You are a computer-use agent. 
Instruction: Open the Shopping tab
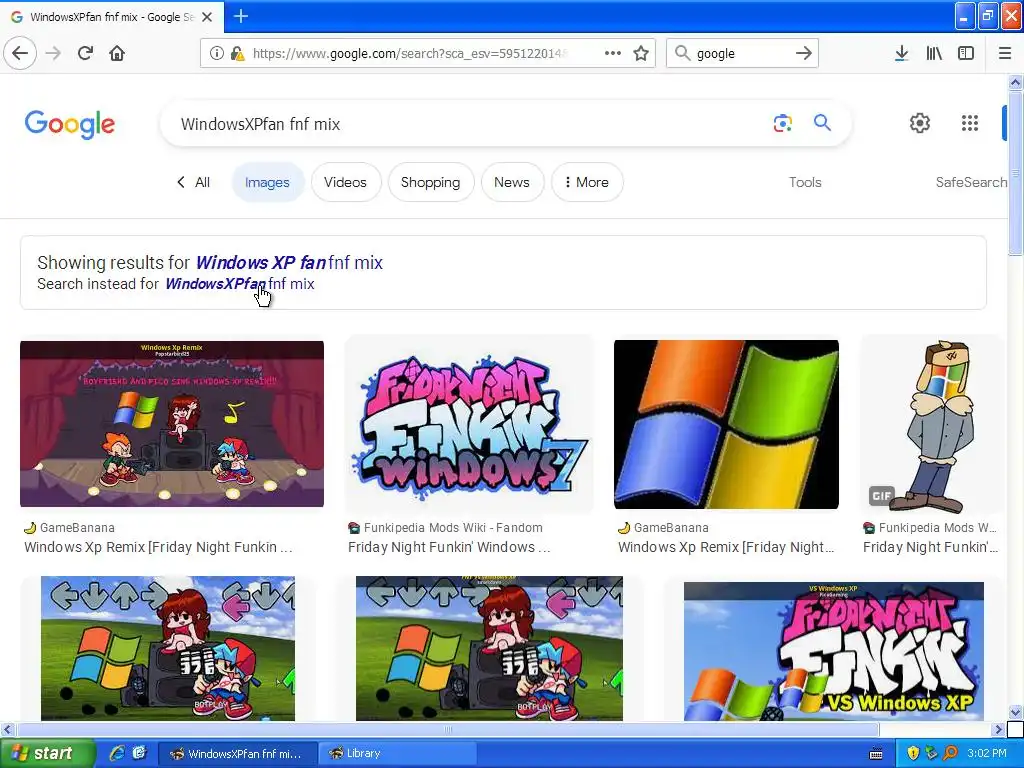point(430,182)
